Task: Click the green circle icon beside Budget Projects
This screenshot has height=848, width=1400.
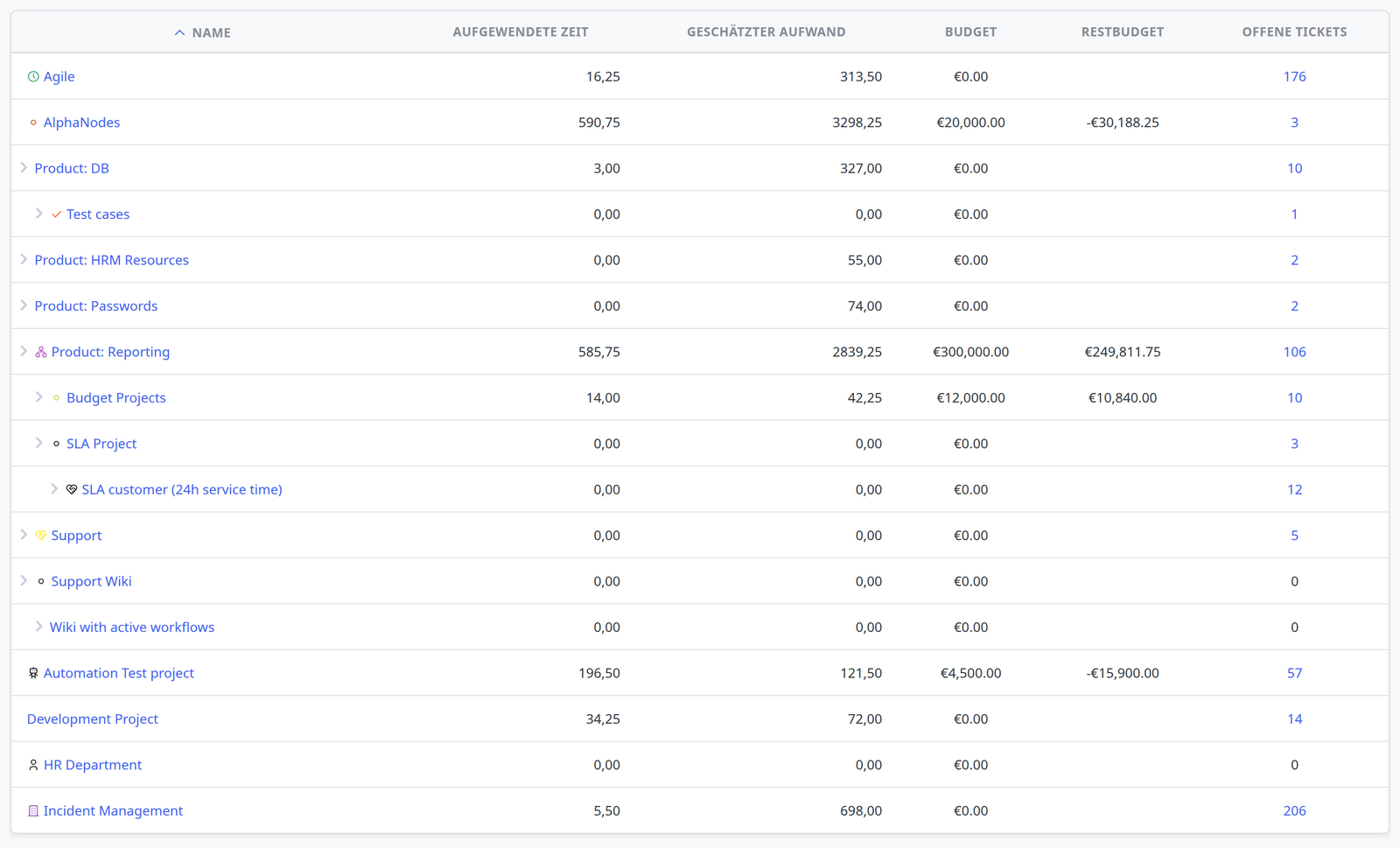Action: point(56,398)
